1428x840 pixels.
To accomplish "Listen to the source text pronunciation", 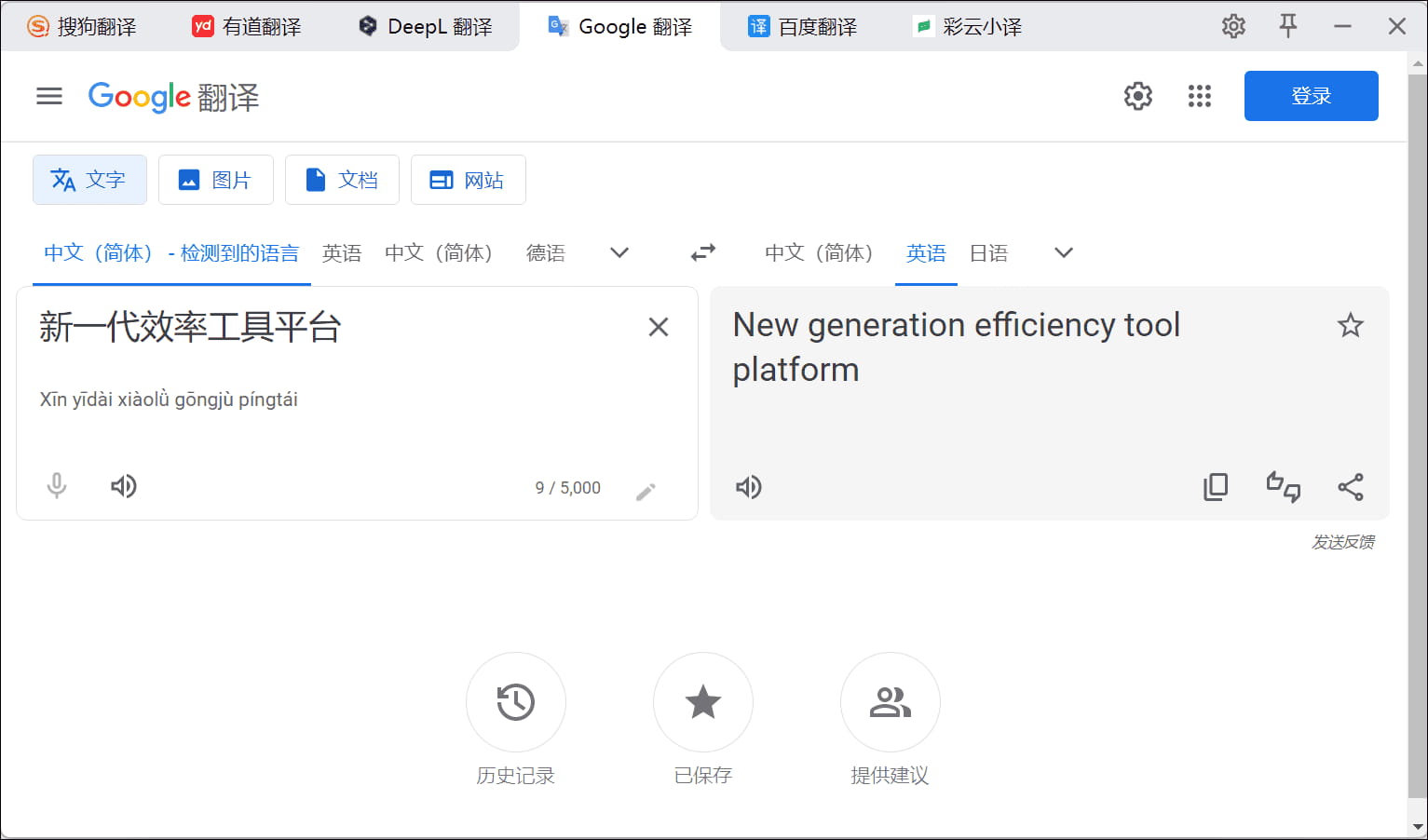I will [124, 486].
